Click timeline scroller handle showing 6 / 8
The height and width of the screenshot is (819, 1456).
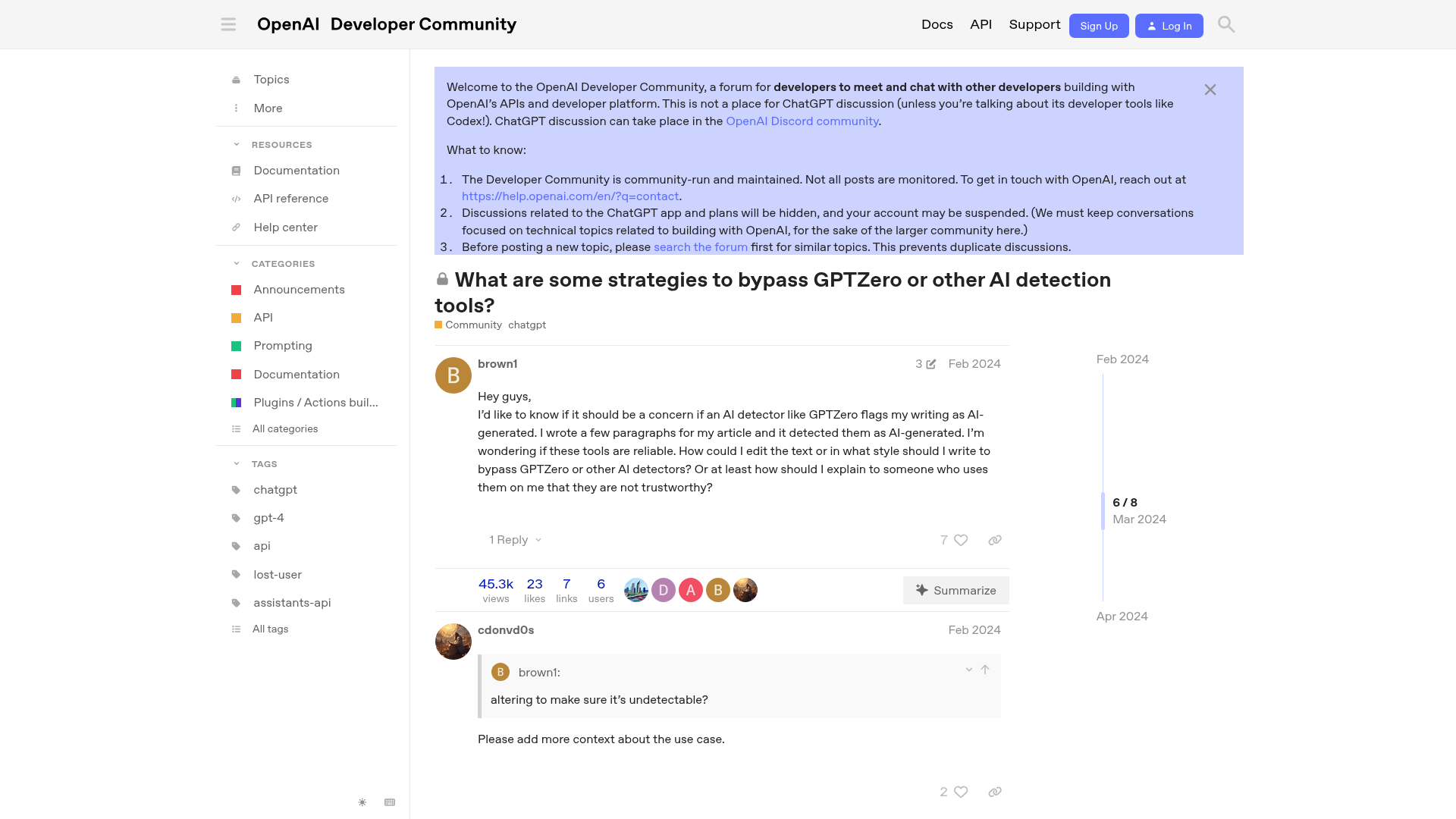coord(1103,511)
